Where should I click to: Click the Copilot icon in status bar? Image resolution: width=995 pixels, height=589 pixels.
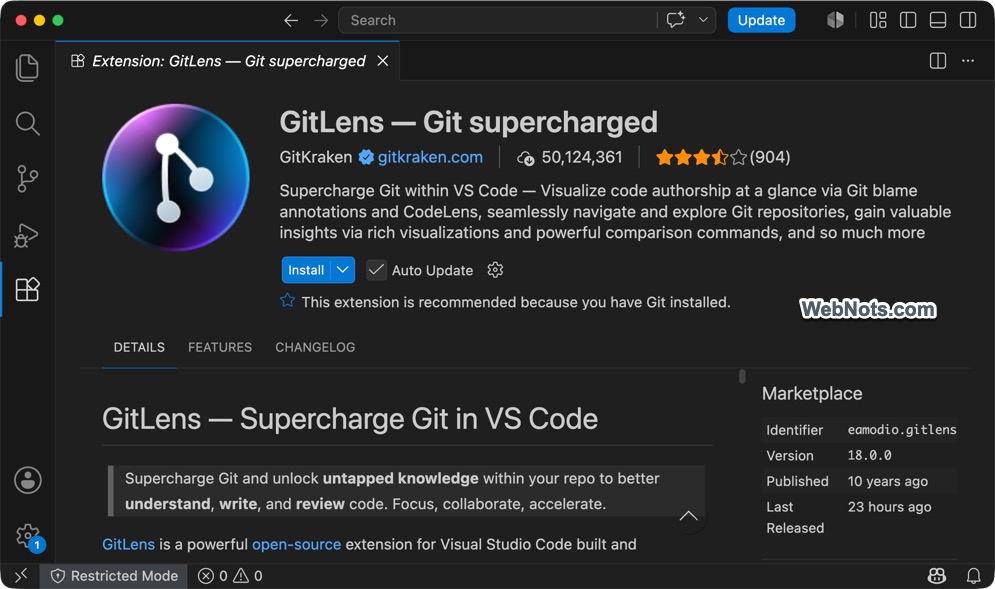[x=937, y=576]
